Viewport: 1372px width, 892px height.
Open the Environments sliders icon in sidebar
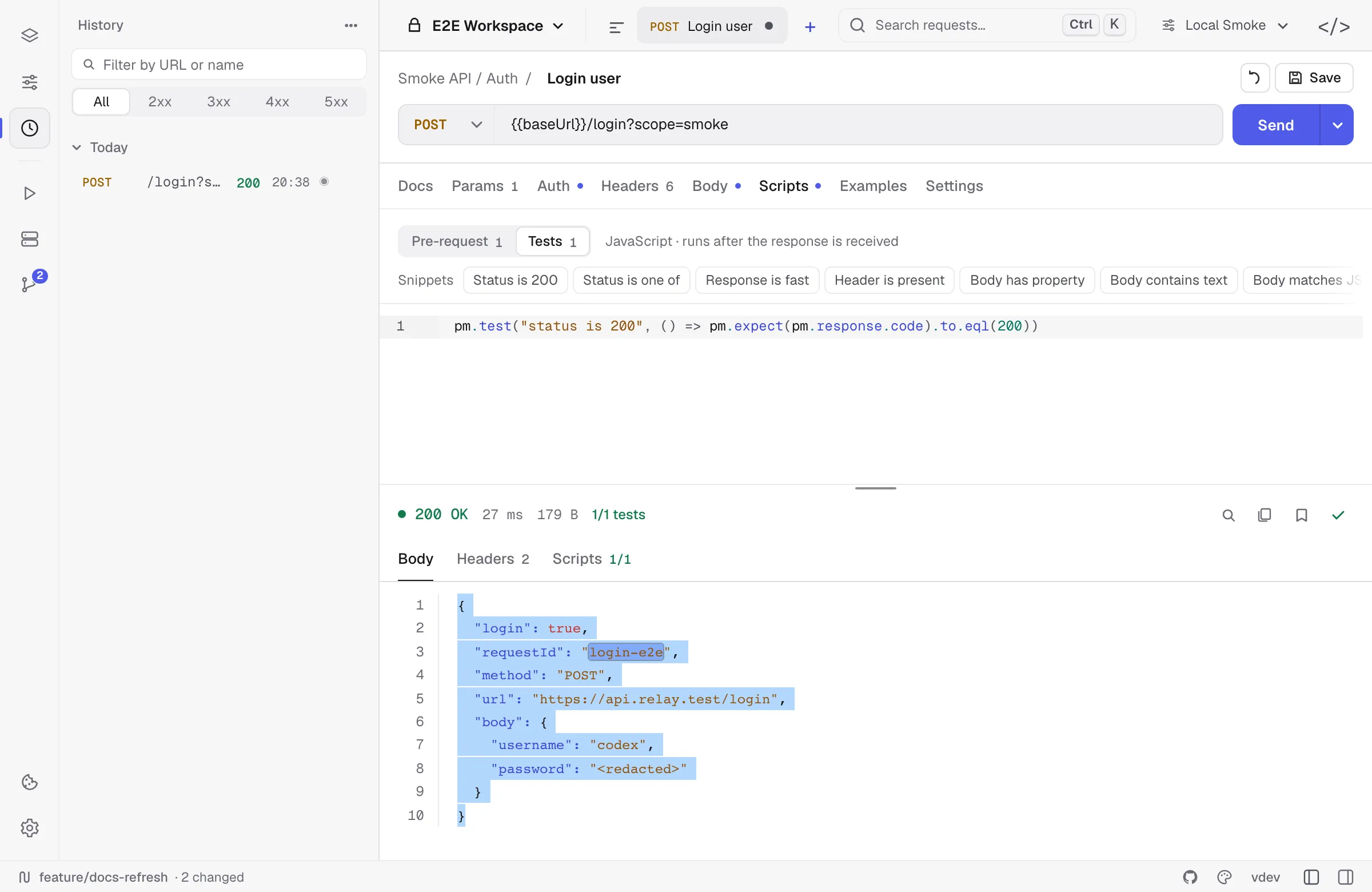[x=29, y=82]
